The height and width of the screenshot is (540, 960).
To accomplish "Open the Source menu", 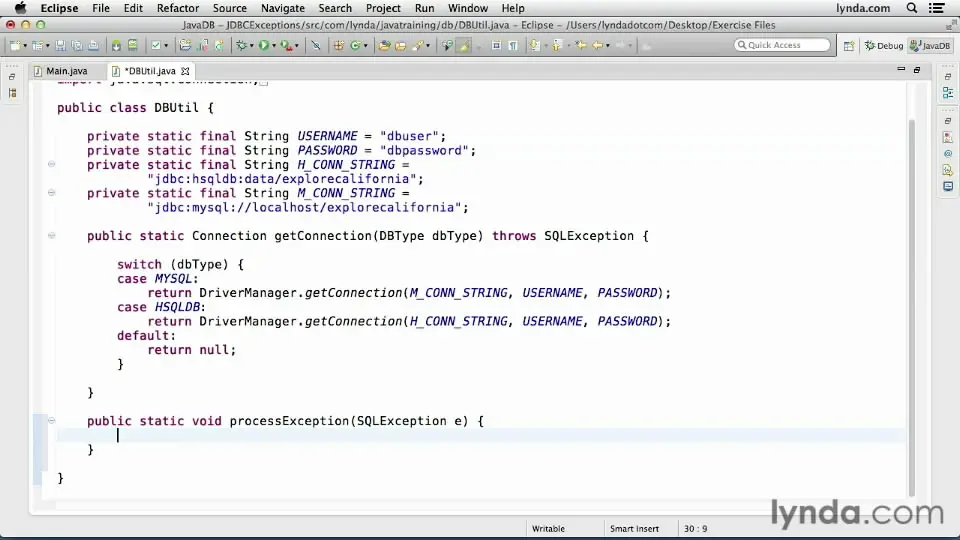I will 230,8.
